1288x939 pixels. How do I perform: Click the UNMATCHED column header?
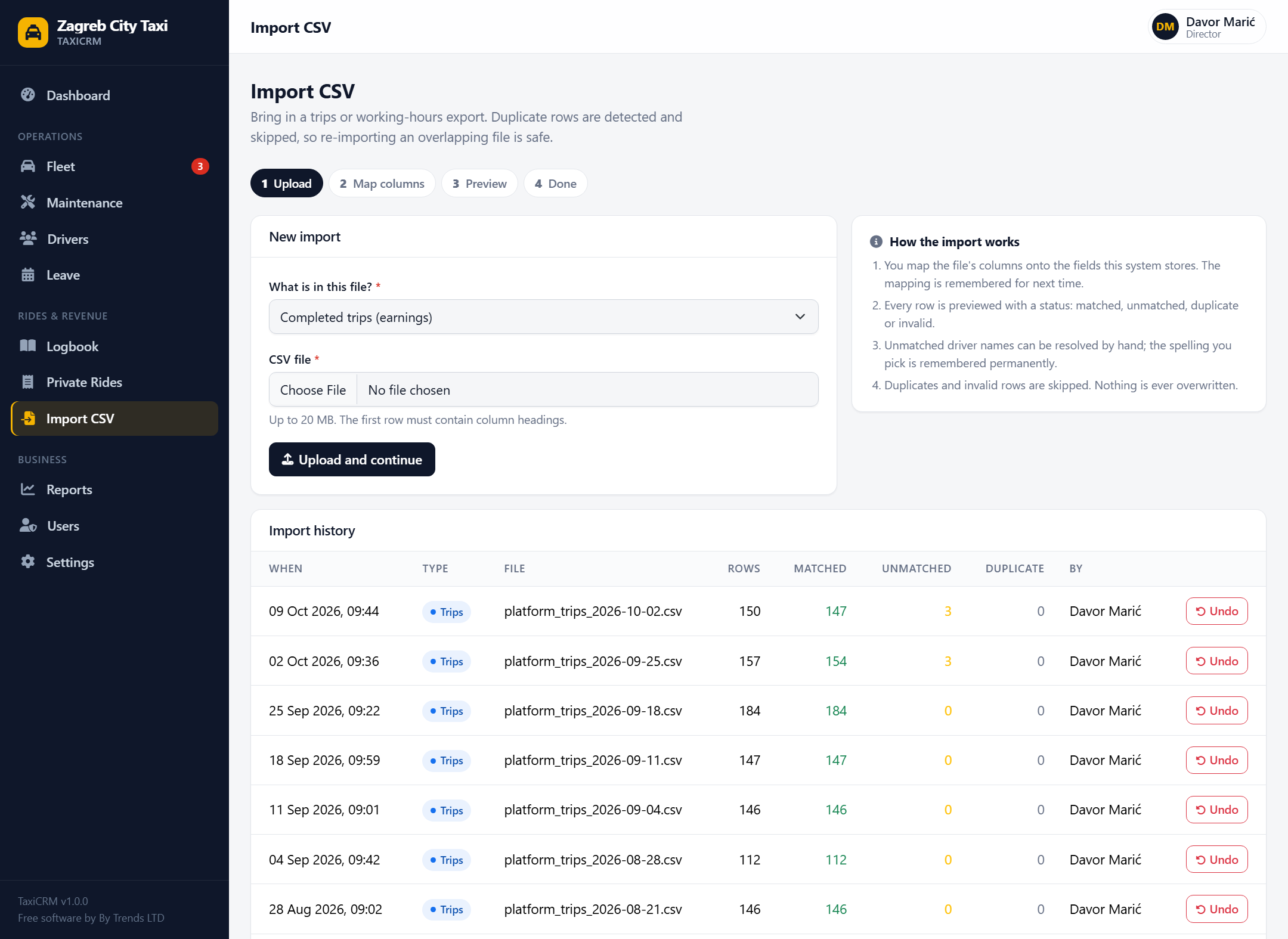coord(917,568)
